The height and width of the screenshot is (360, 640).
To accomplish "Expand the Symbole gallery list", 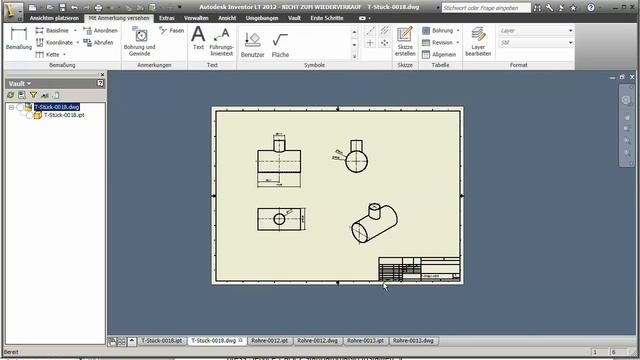I will [x=354, y=57].
